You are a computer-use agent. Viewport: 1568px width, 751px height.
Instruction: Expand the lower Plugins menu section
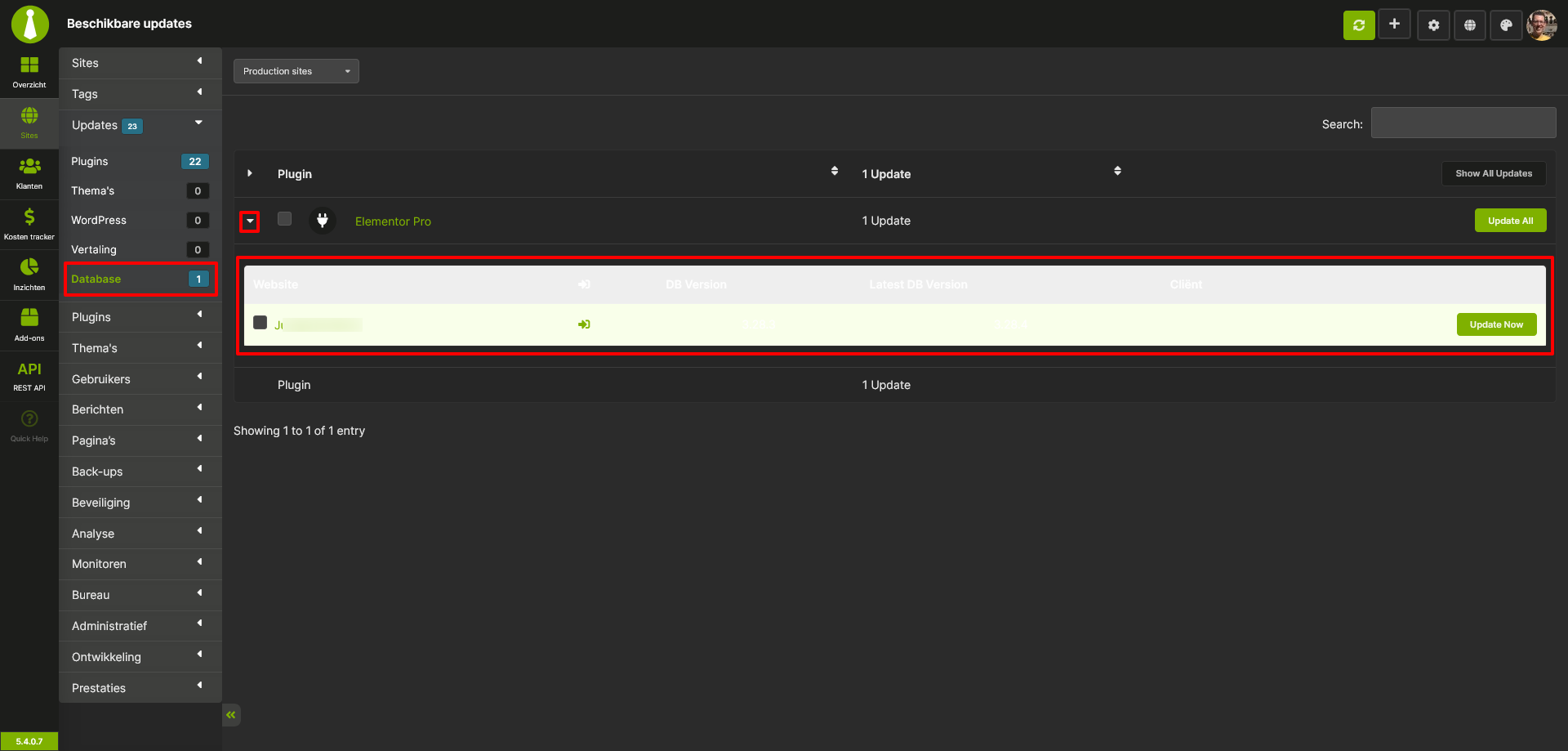coord(140,317)
